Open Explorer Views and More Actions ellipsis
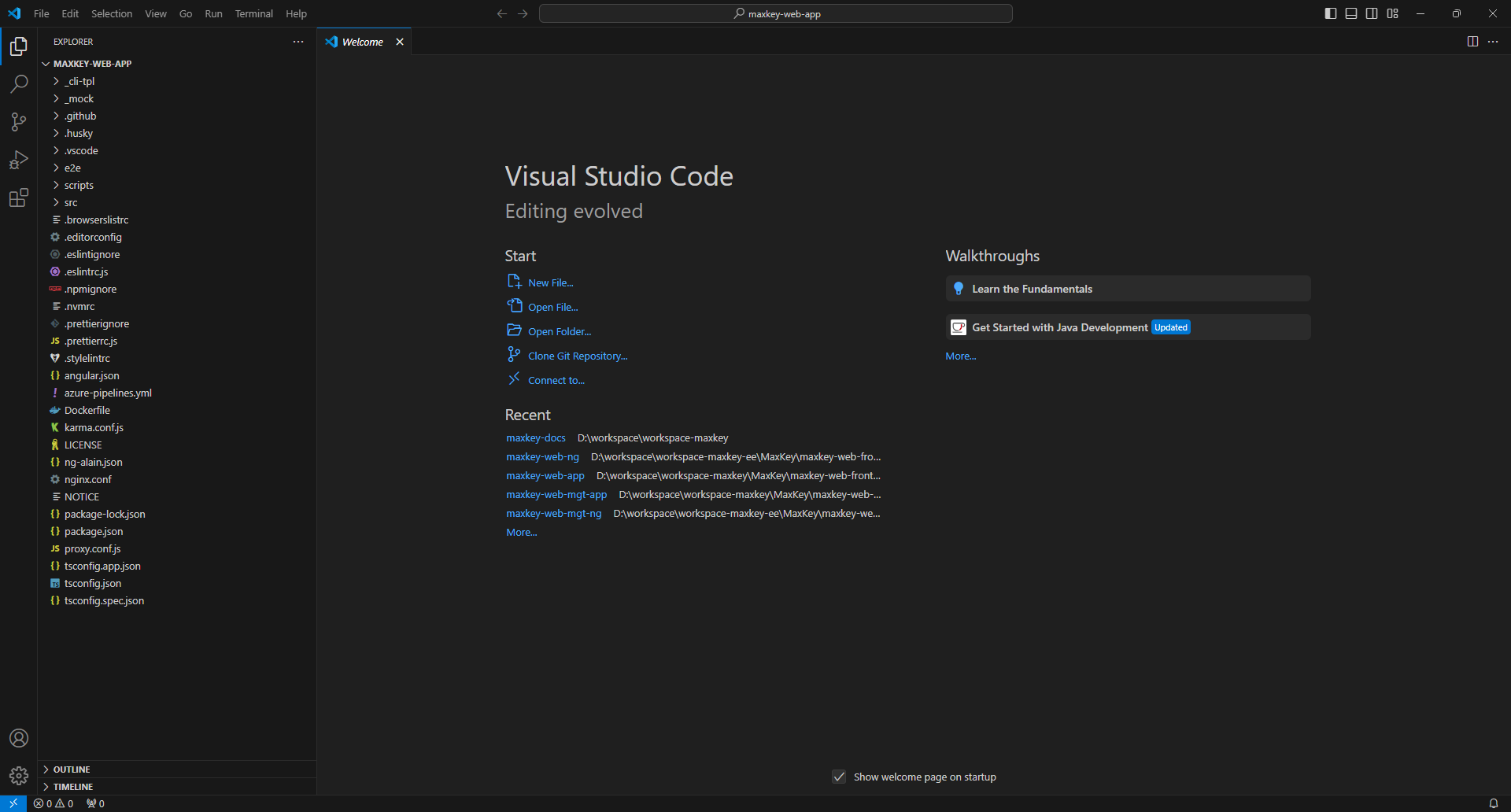Screen dimensions: 1511x812 click(298, 42)
